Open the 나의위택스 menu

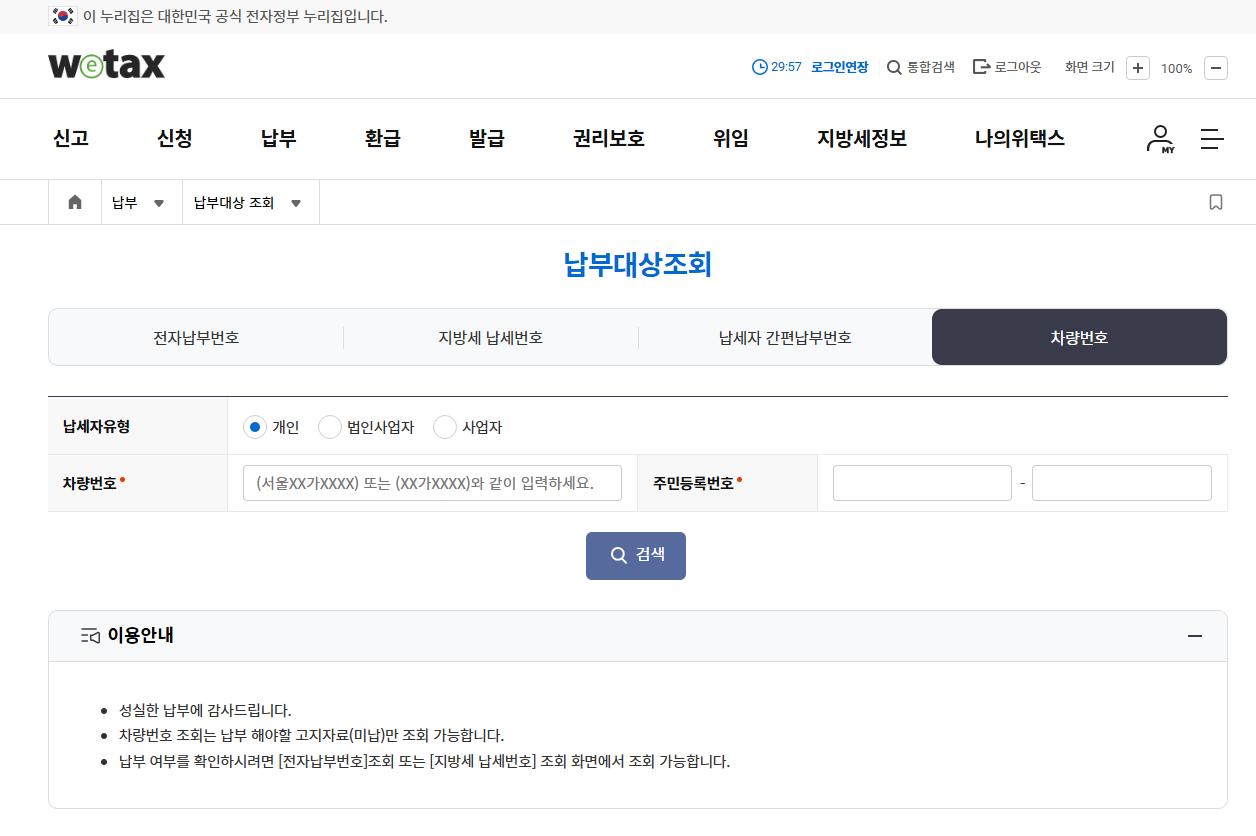coord(1020,139)
